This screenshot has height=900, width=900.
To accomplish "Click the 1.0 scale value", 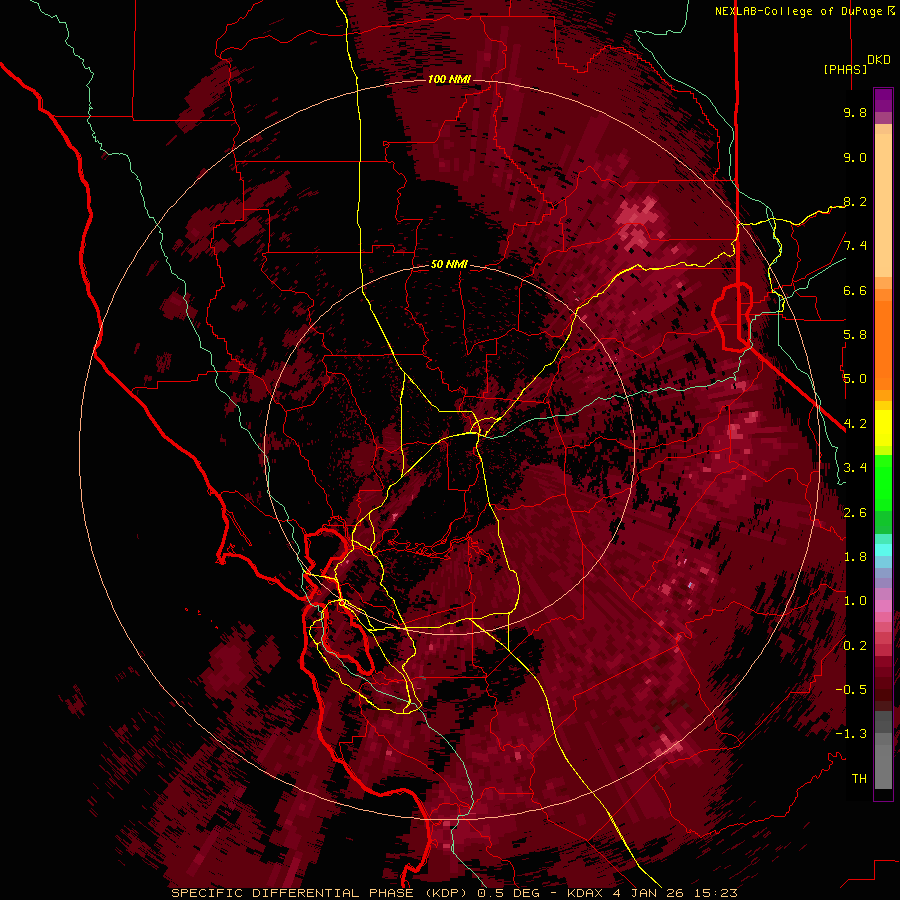I will click(855, 601).
